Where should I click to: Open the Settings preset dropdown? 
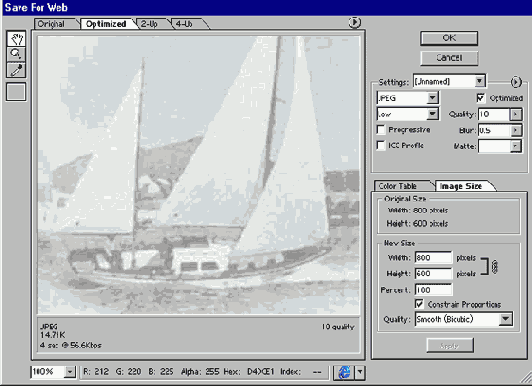(x=449, y=81)
